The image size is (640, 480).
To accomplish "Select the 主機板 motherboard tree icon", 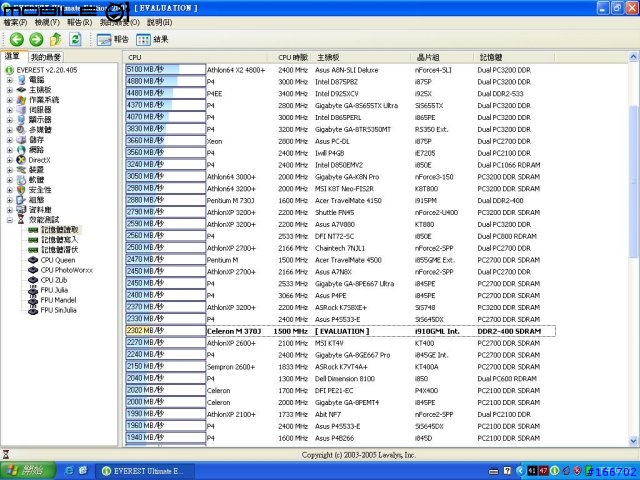I will coord(22,90).
